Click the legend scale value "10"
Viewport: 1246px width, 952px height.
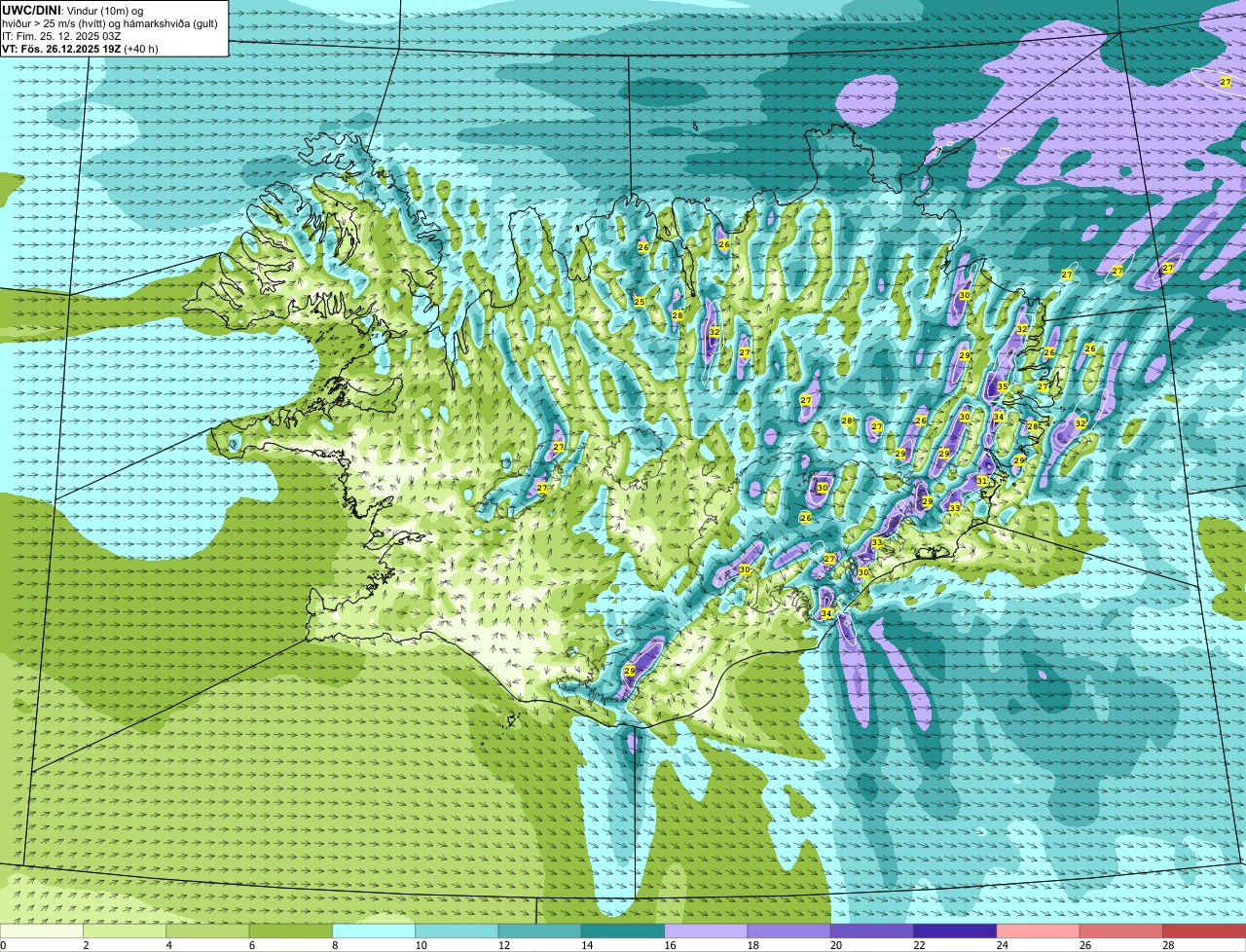pyautogui.click(x=421, y=945)
